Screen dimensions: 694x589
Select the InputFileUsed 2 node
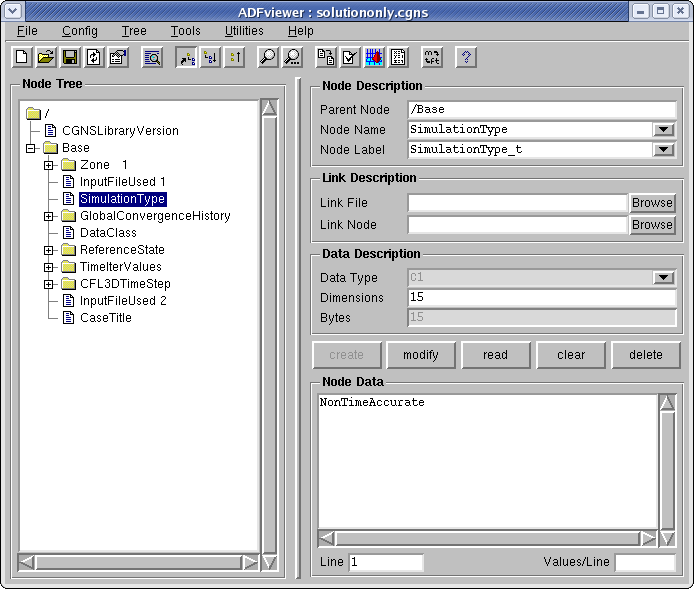(x=123, y=301)
